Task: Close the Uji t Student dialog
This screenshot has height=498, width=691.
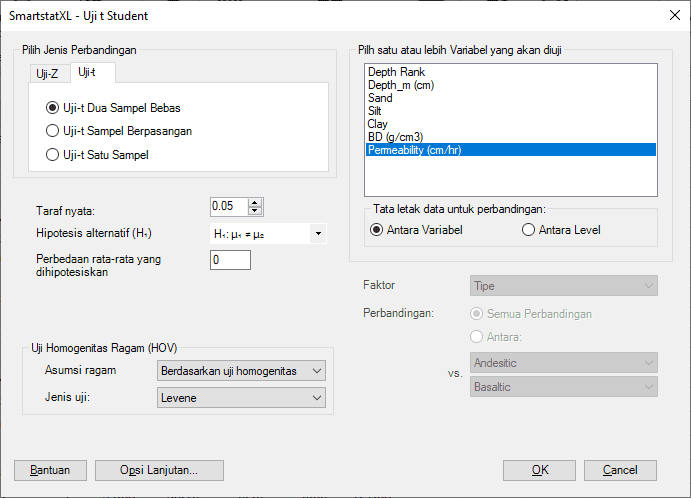Action: tap(671, 14)
